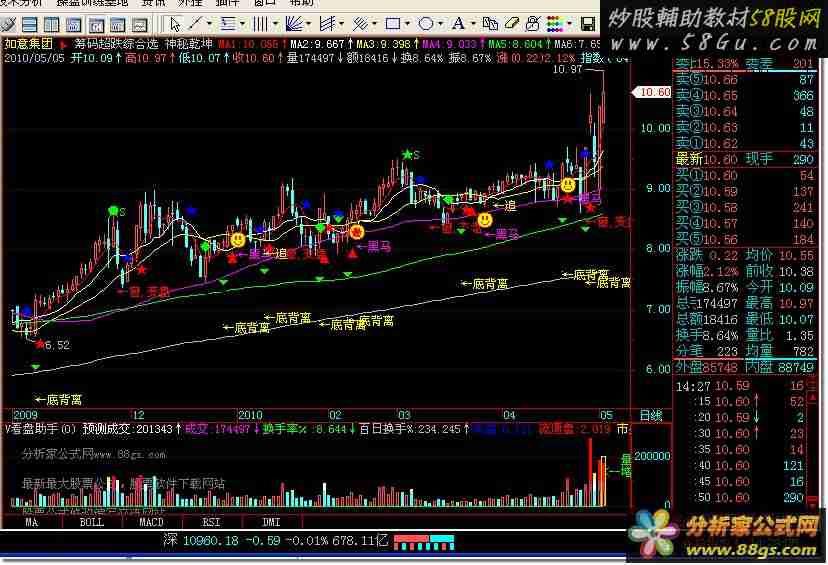Viewport: 828px width, 565px height.
Task: Click indicator name 筹码超跌综合选
Action: coord(116,43)
